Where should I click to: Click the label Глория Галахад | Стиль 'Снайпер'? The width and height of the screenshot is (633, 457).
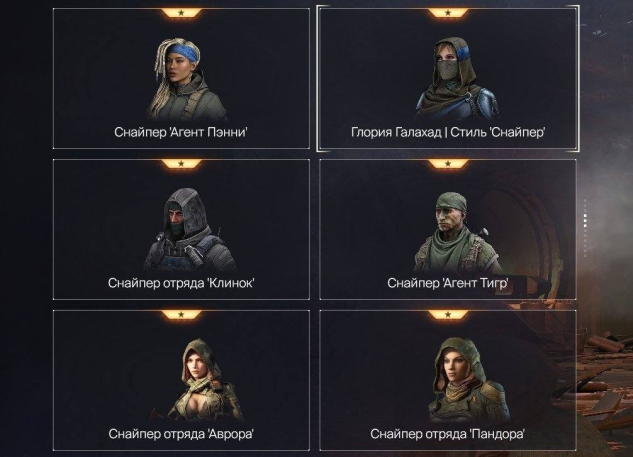point(448,132)
